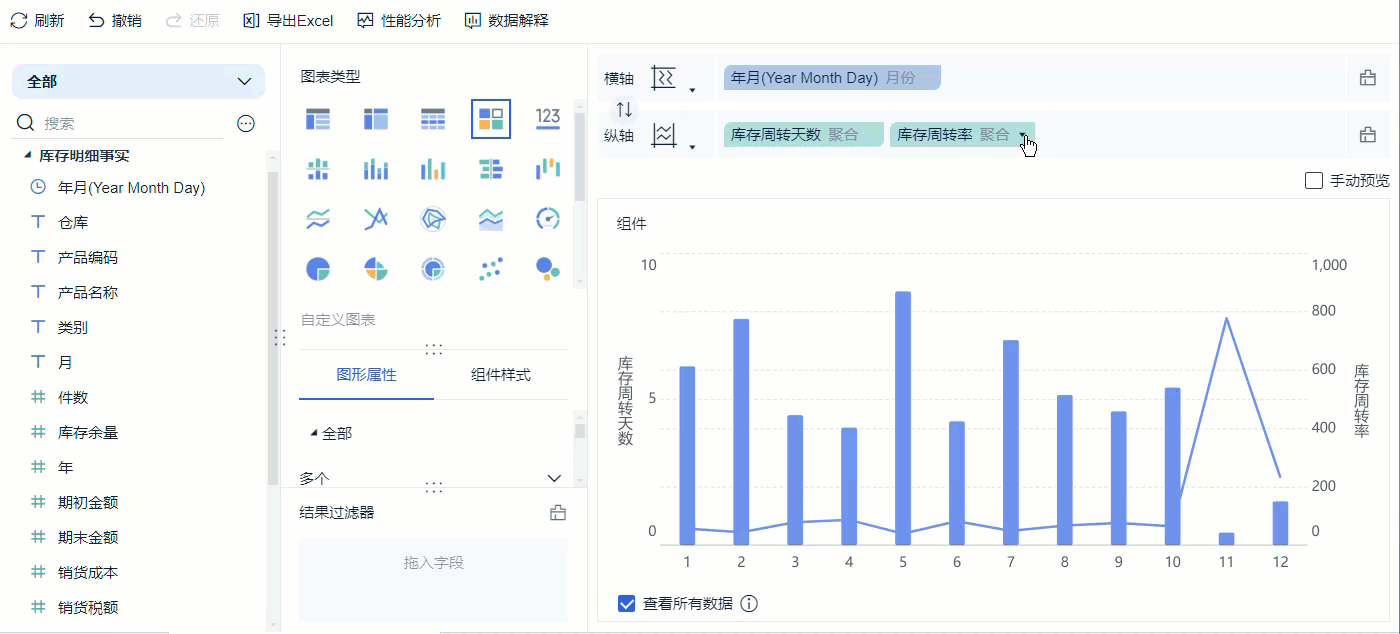Switch to the 组件样式 tab

point(501,375)
